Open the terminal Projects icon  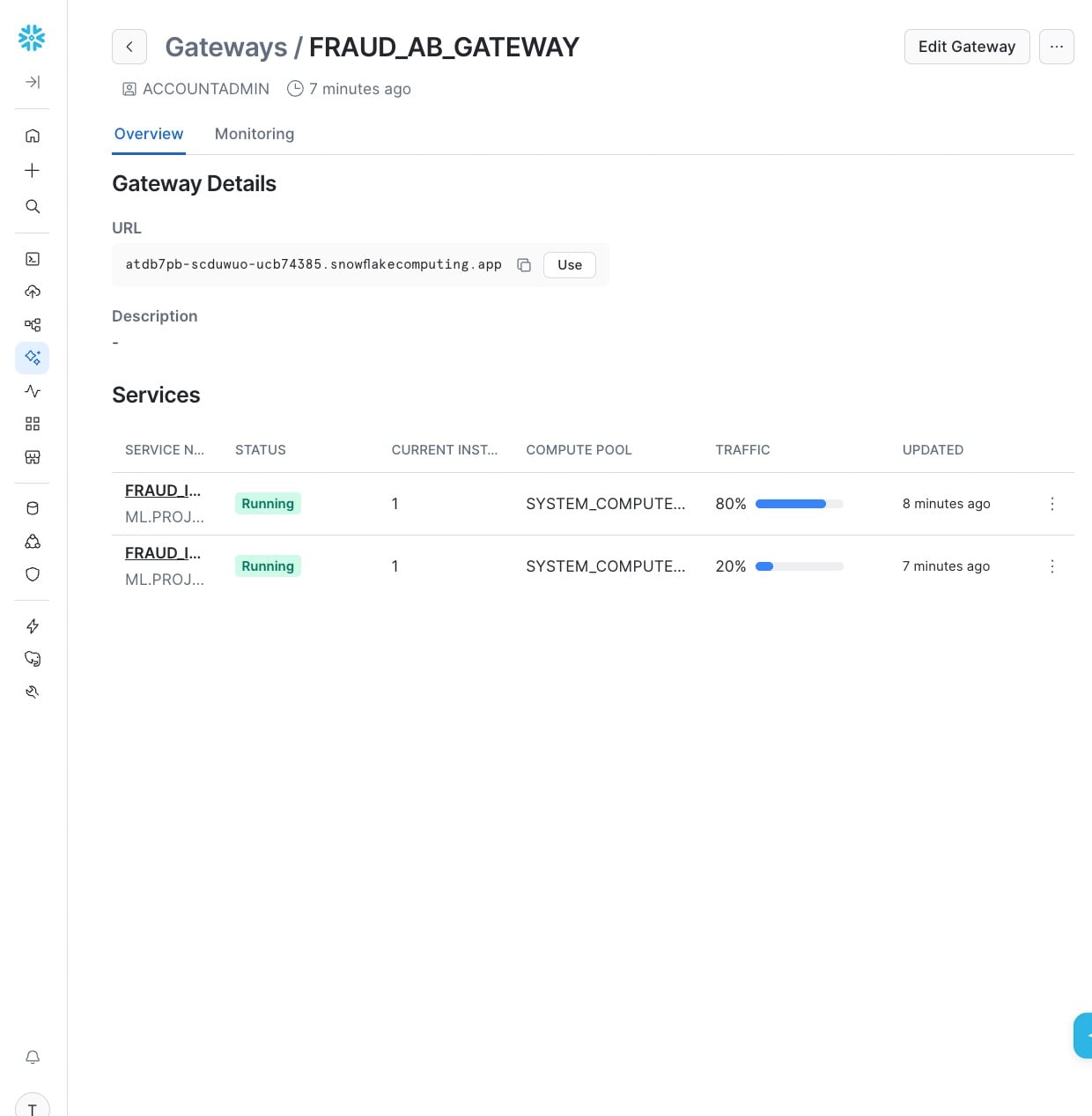click(x=33, y=259)
